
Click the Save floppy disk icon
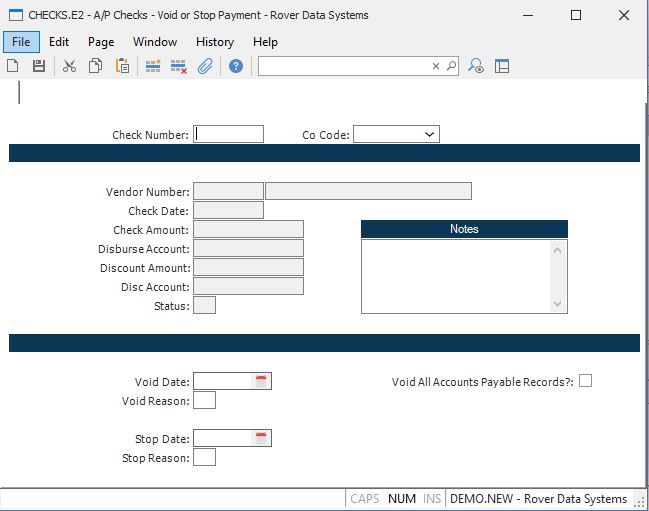pyautogui.click(x=39, y=66)
